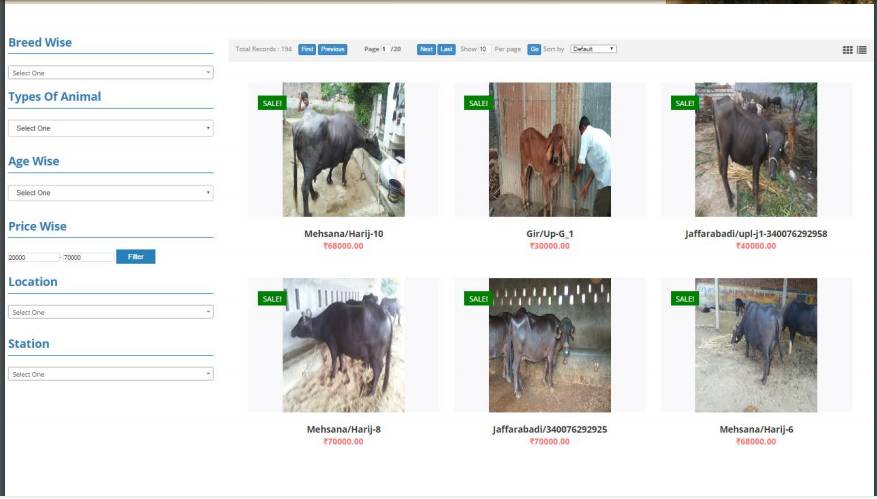Image resolution: width=877 pixels, height=499 pixels.
Task: Open the Age Wise select box
Action: click(x=111, y=193)
